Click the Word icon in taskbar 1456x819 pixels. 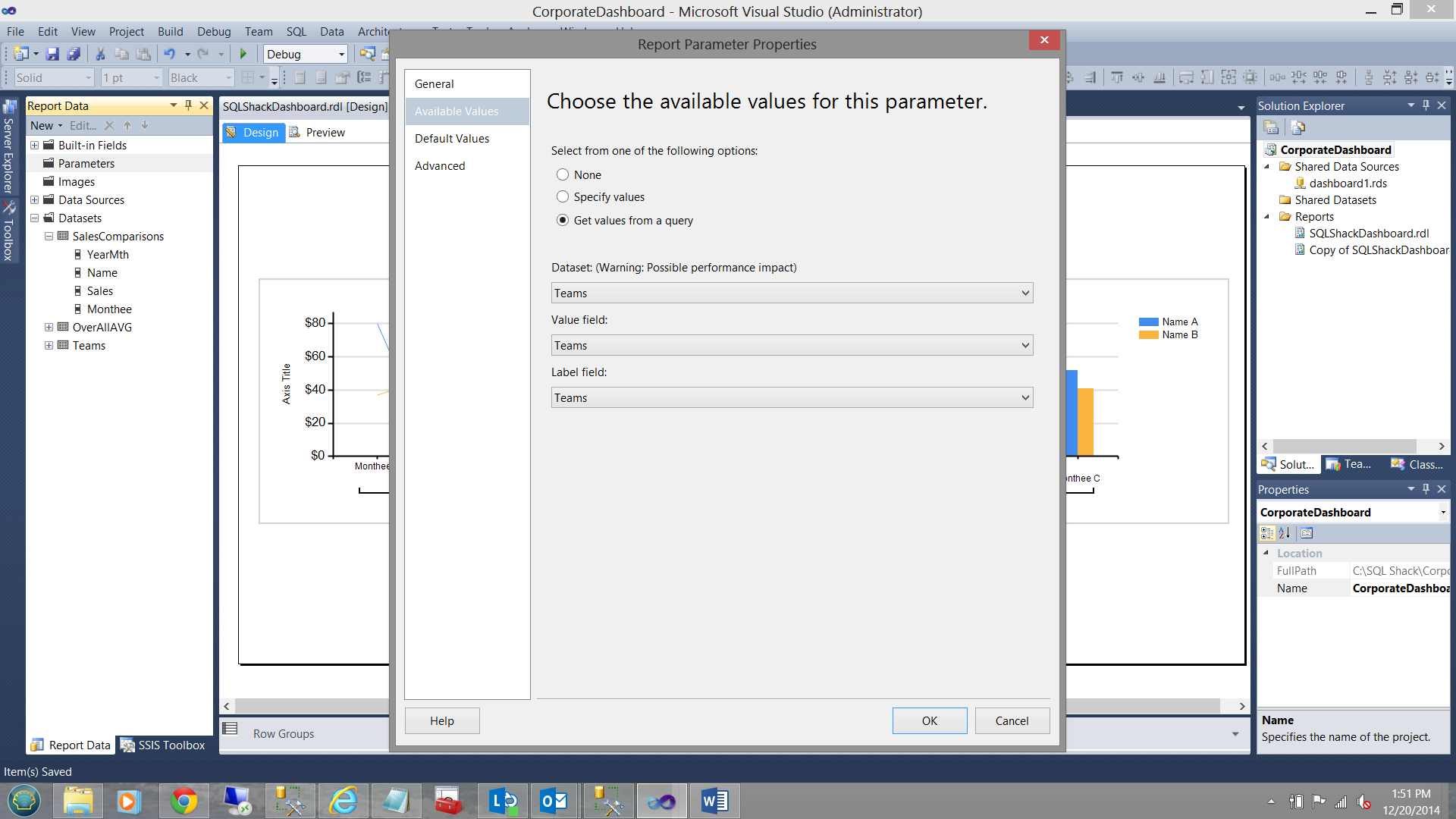coord(714,801)
